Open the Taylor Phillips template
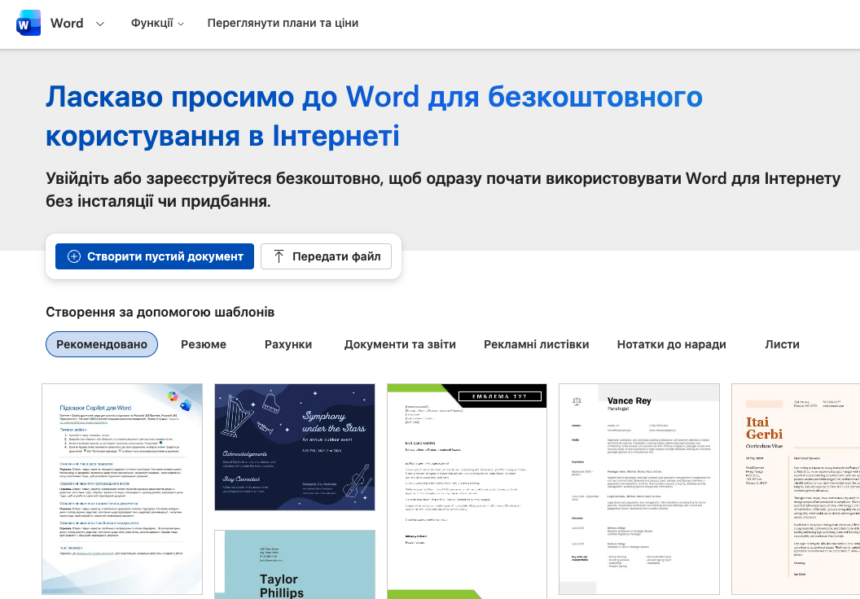Screen dimensions: 860x599 click(295, 564)
